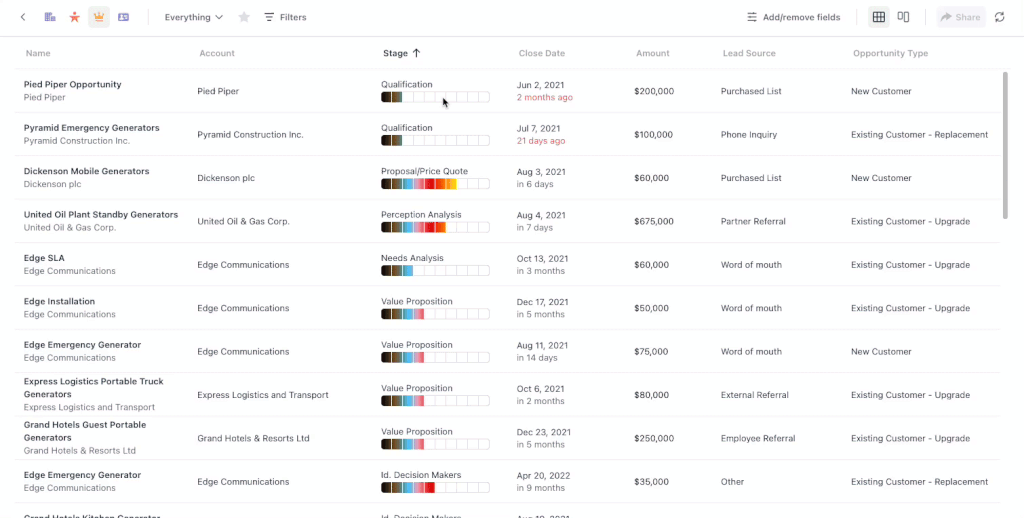Sort by the Lead Source column

[749, 54]
